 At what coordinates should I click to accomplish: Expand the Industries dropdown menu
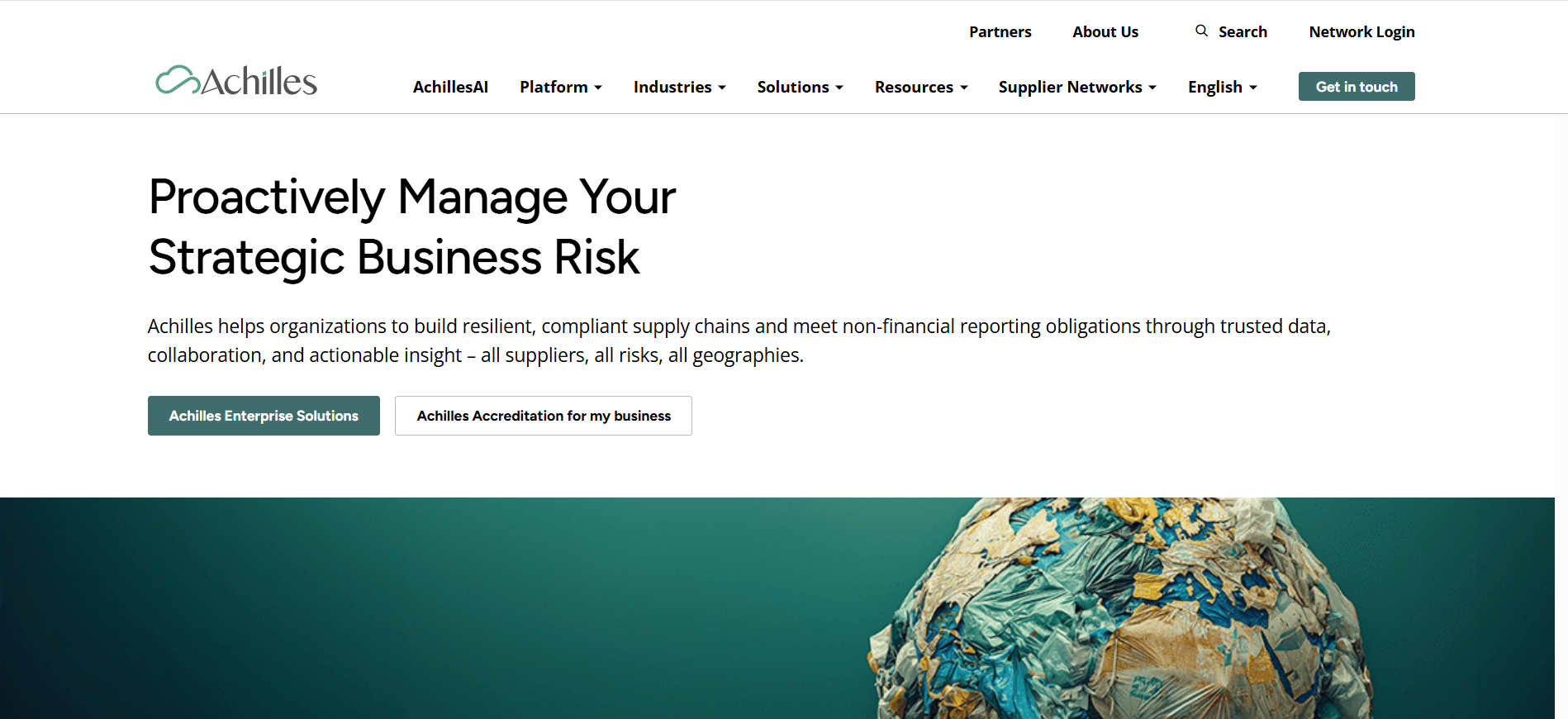[680, 87]
